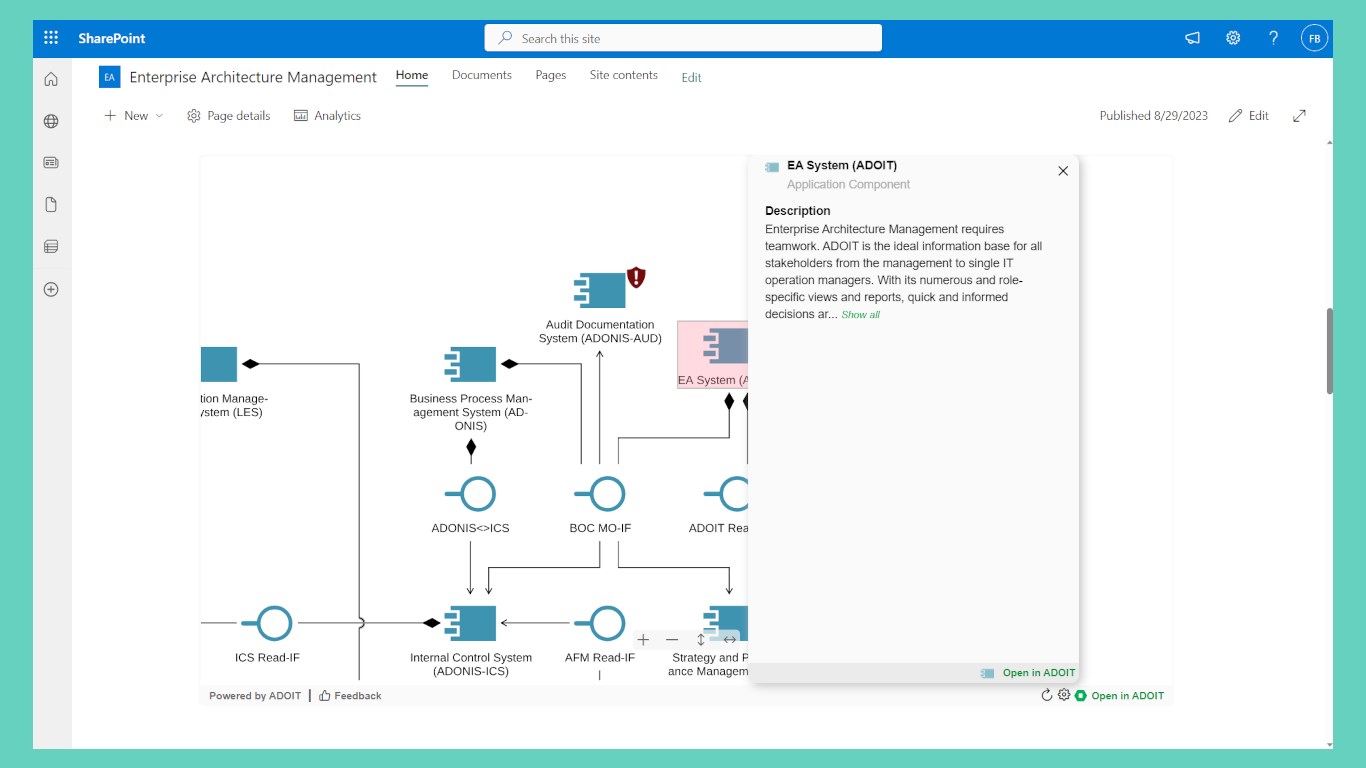Open the help question mark
Viewport: 1366px width, 768px height.
(1273, 38)
